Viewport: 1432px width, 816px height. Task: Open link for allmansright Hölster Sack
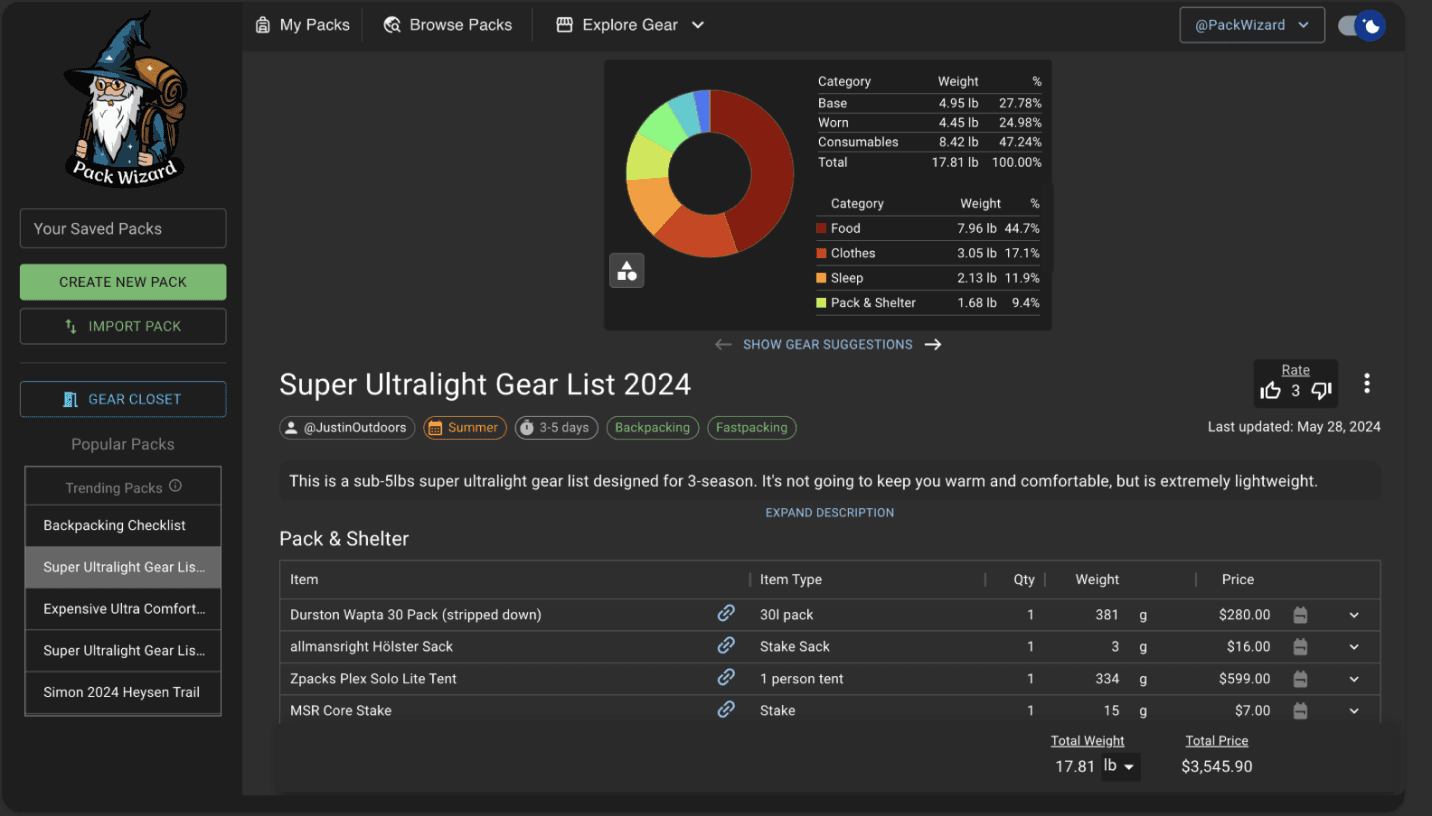(x=726, y=646)
